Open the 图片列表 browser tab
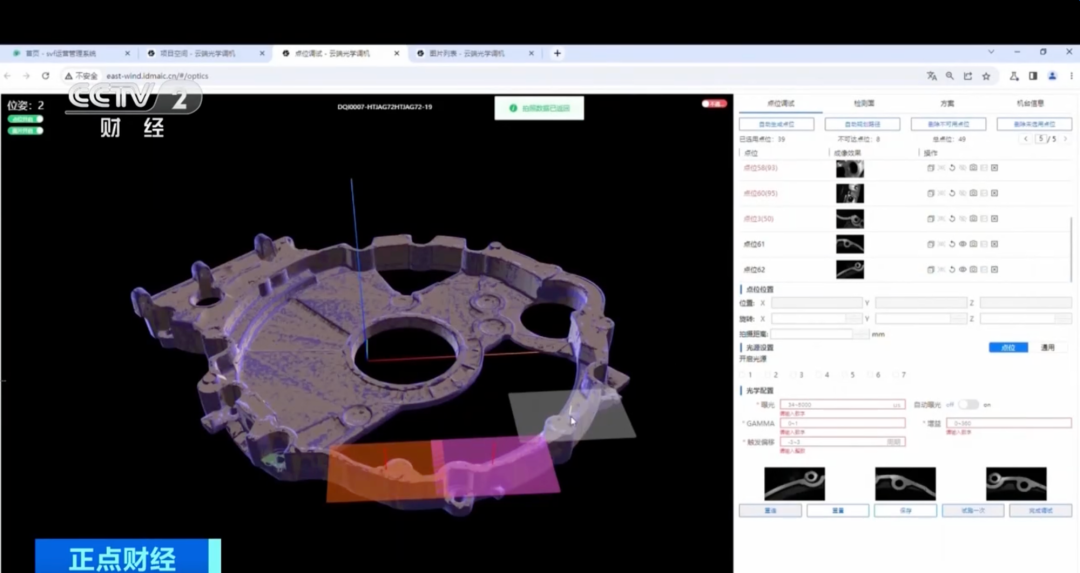The width and height of the screenshot is (1080, 573). click(x=460, y=53)
